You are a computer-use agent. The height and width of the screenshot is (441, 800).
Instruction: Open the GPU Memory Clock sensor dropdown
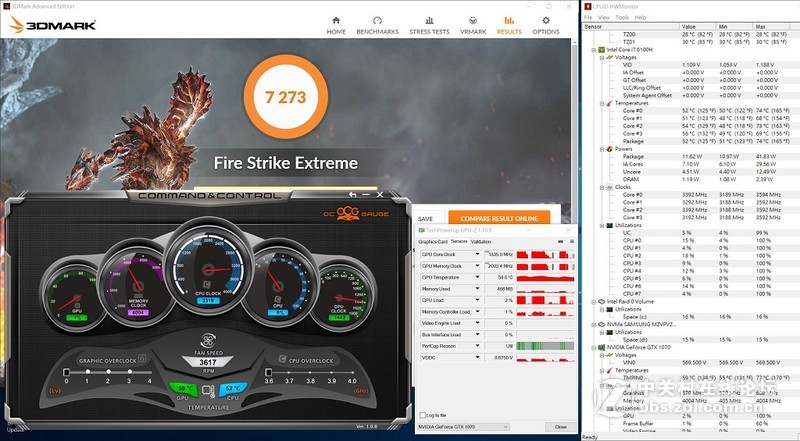478,266
